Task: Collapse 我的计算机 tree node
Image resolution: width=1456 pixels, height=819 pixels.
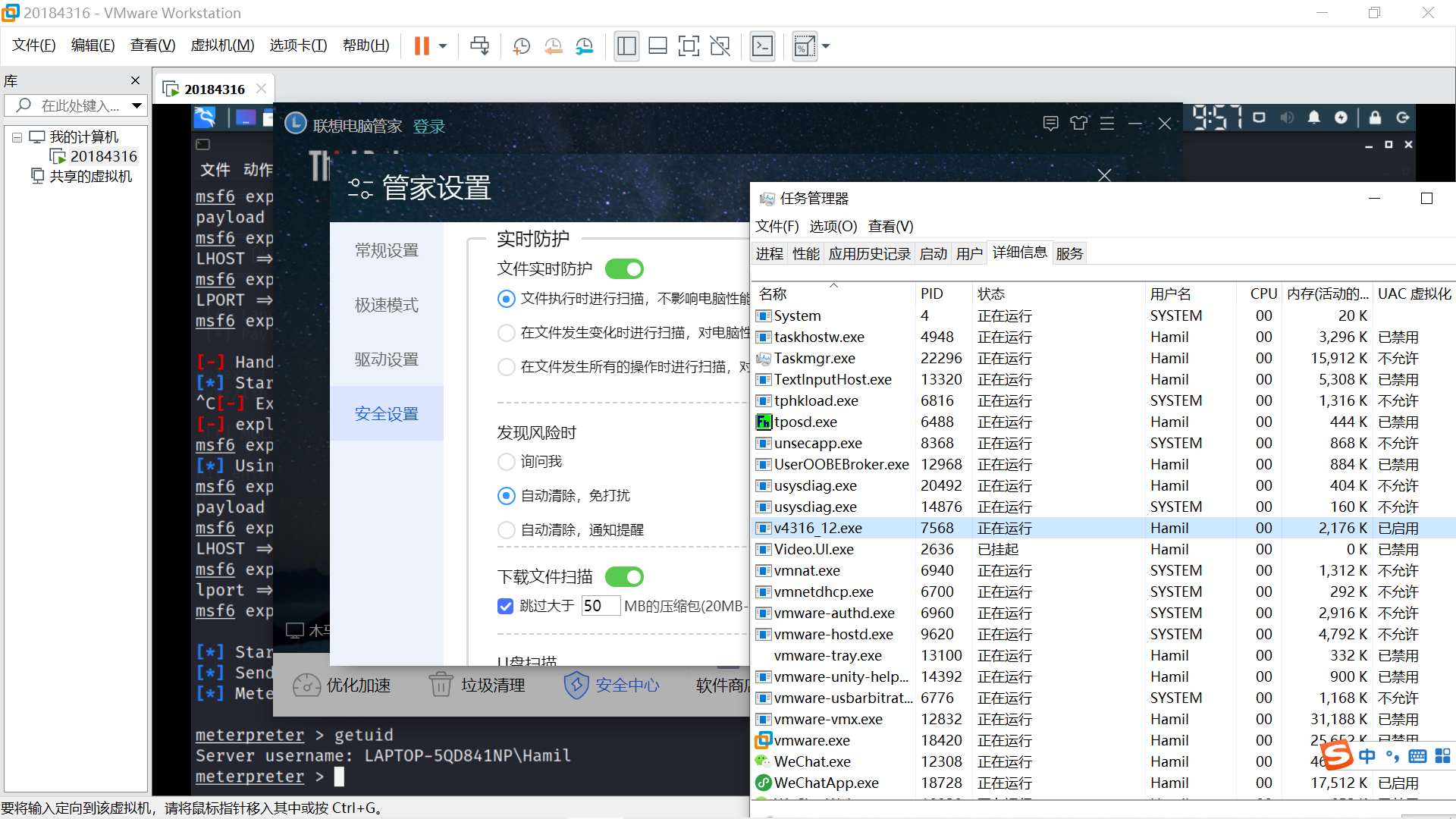Action: click(x=17, y=137)
